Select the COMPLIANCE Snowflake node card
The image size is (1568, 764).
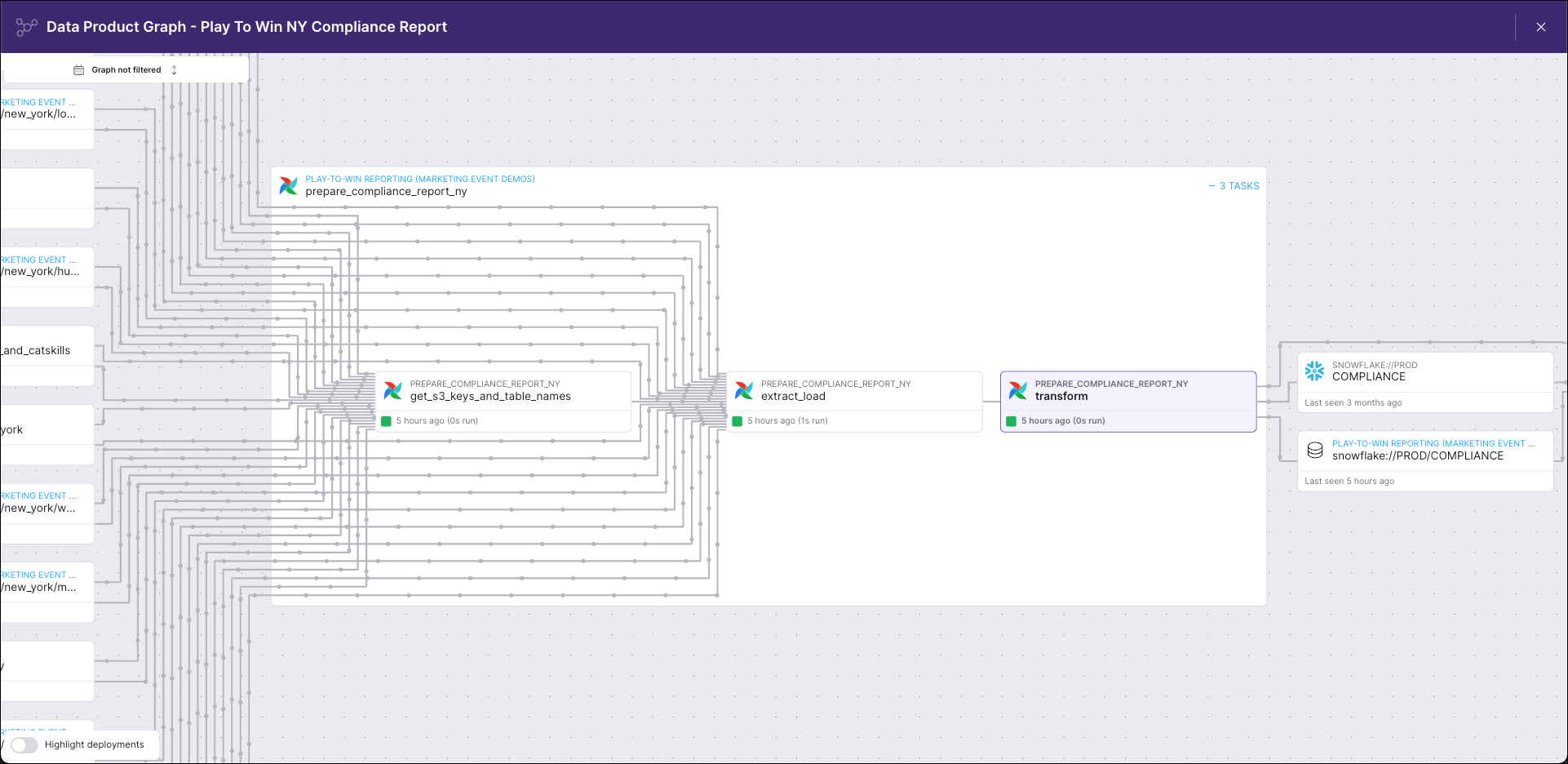click(x=1425, y=381)
